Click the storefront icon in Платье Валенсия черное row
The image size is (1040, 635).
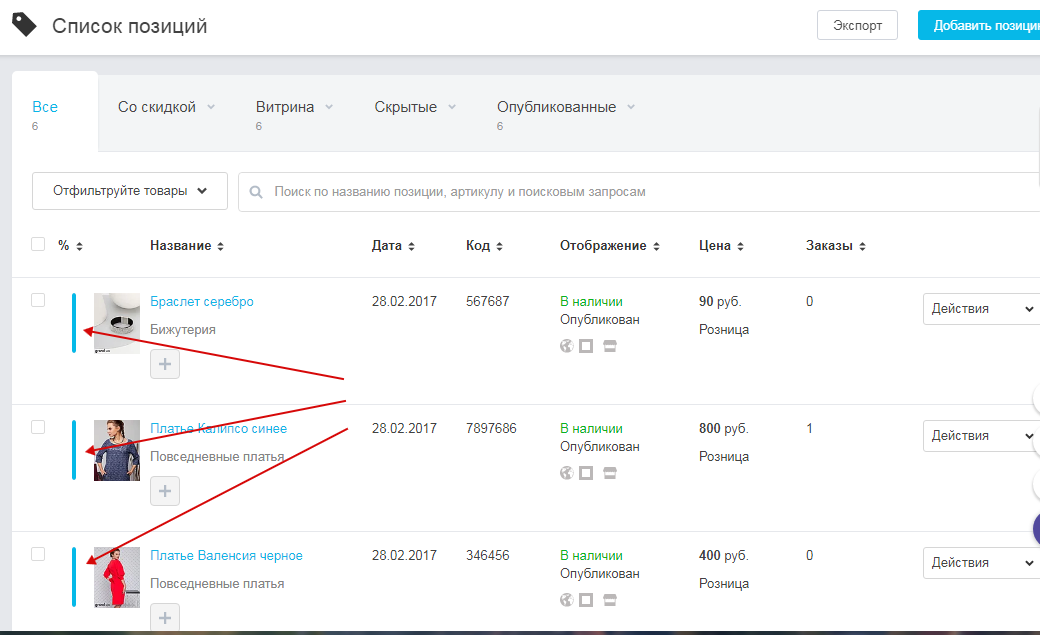click(610, 600)
